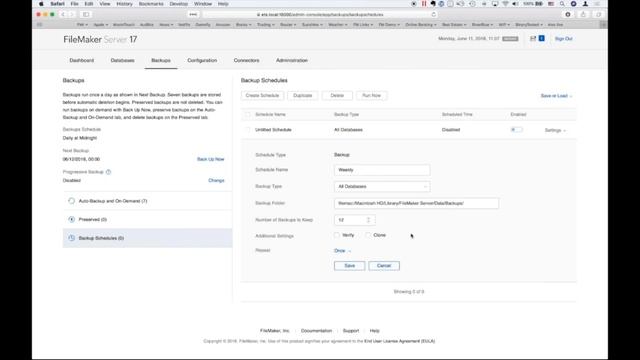Open the Support footer link

click(x=351, y=331)
